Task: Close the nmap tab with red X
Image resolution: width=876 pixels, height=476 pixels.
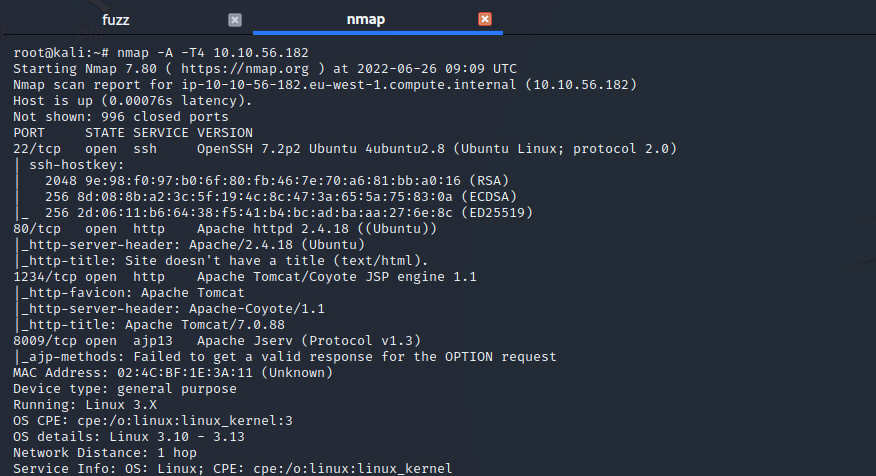Action: 485,19
